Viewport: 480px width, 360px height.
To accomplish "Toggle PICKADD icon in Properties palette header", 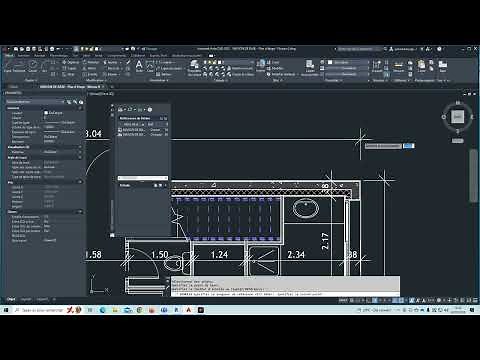I will pyautogui.click(x=69, y=102).
